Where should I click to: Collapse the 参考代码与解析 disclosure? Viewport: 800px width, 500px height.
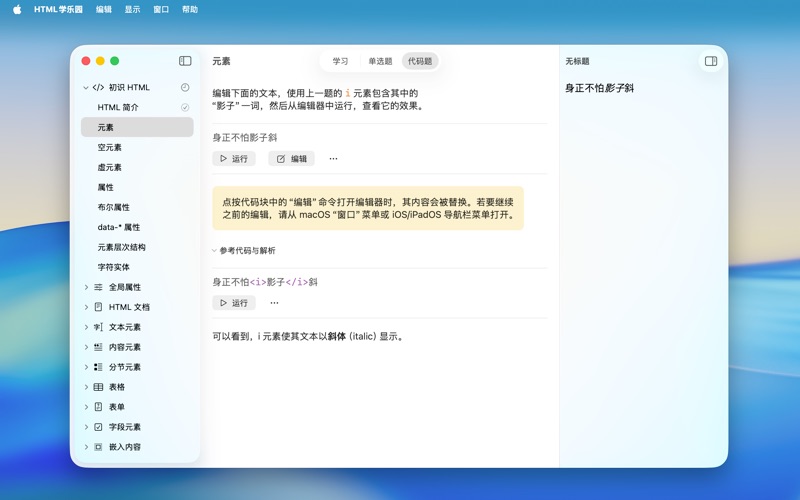coord(214,251)
